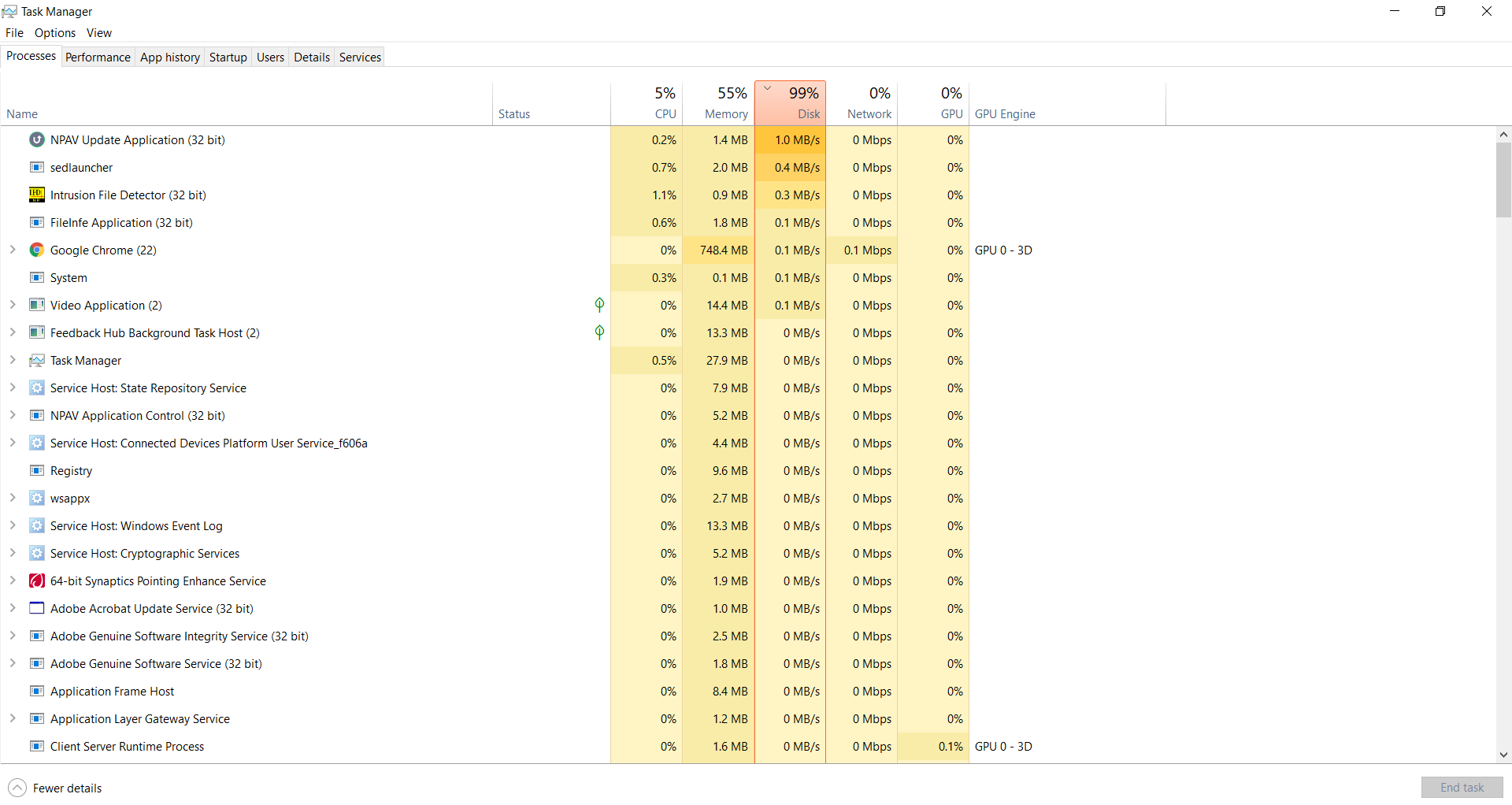Click the Video Application icon

coord(36,305)
